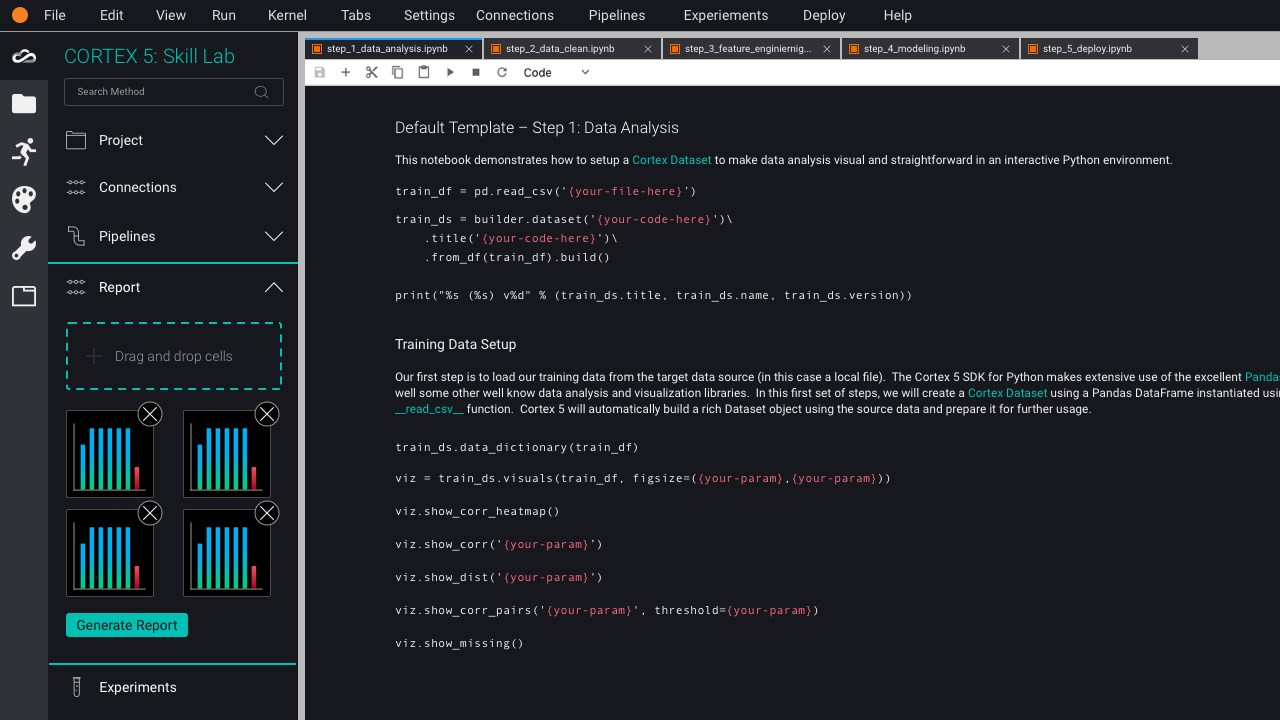
Task: Open the Kernel menu
Action: [x=288, y=15]
